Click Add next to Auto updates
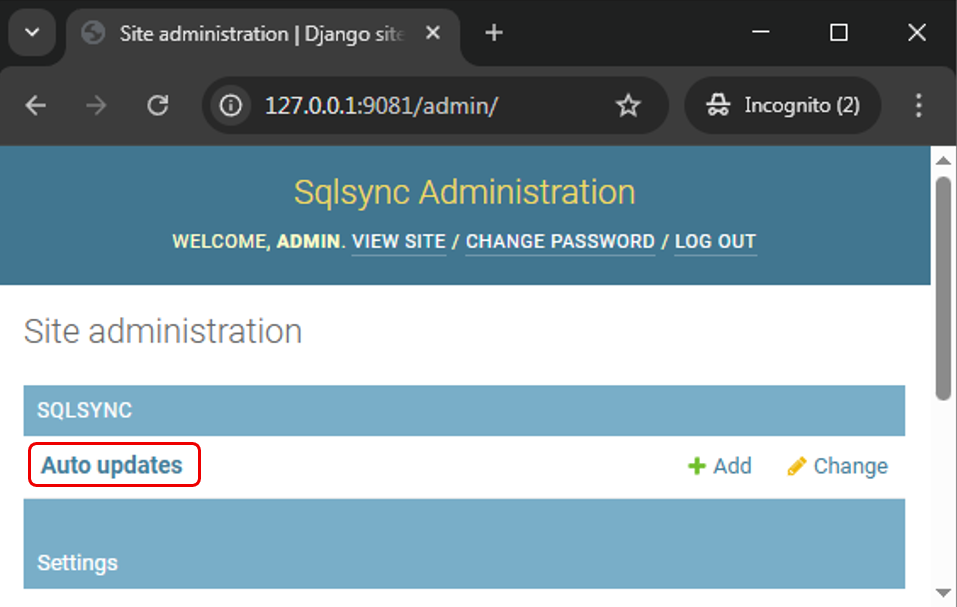 point(720,467)
